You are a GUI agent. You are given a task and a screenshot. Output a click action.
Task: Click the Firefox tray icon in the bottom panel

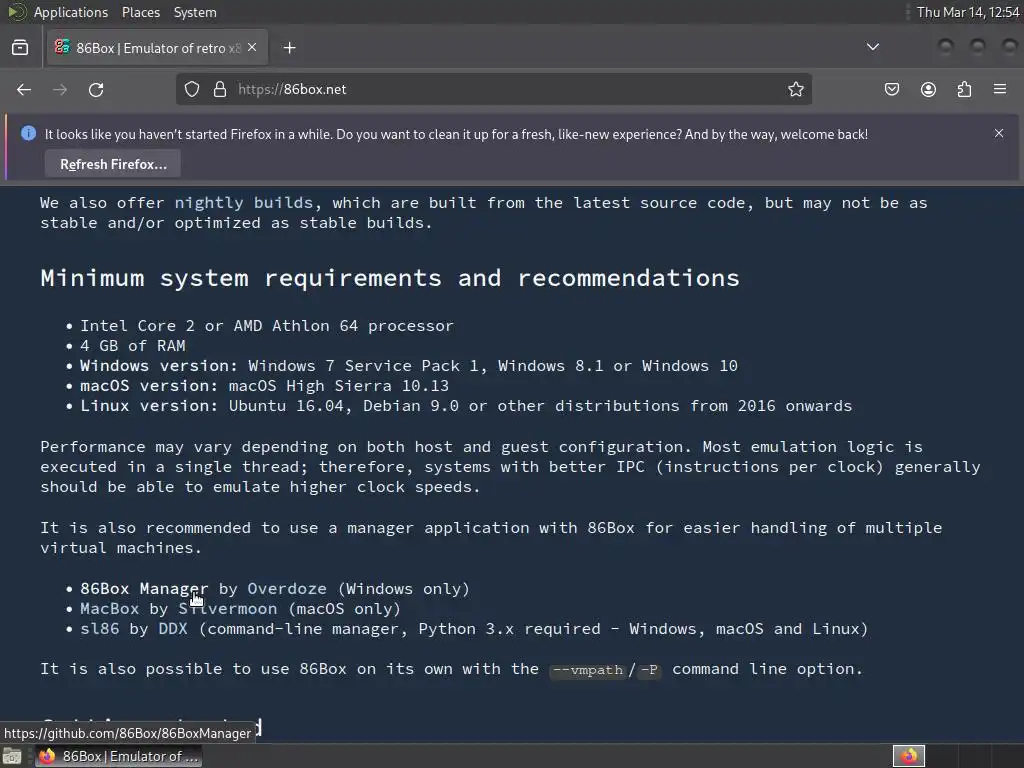coord(909,756)
